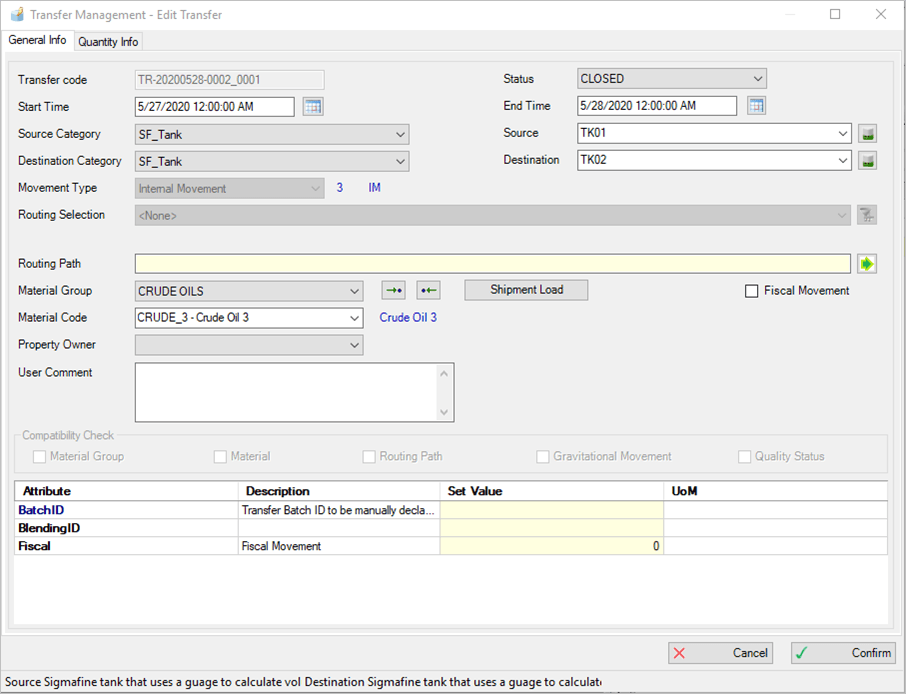Click the tank icon beside Destination field
Image resolution: width=906 pixels, height=694 pixels.
click(x=866, y=159)
